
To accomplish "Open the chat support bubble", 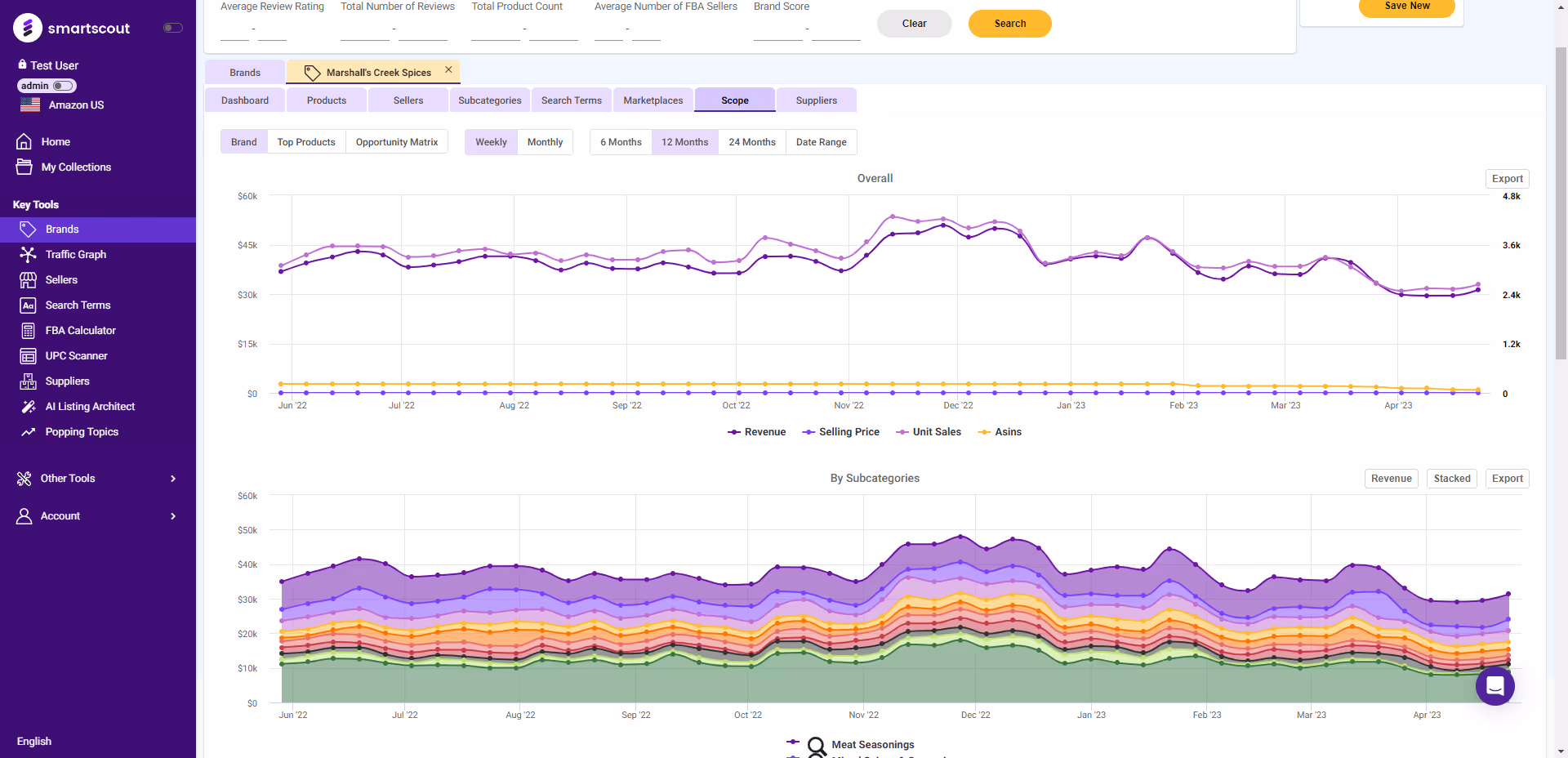I will pos(1494,686).
